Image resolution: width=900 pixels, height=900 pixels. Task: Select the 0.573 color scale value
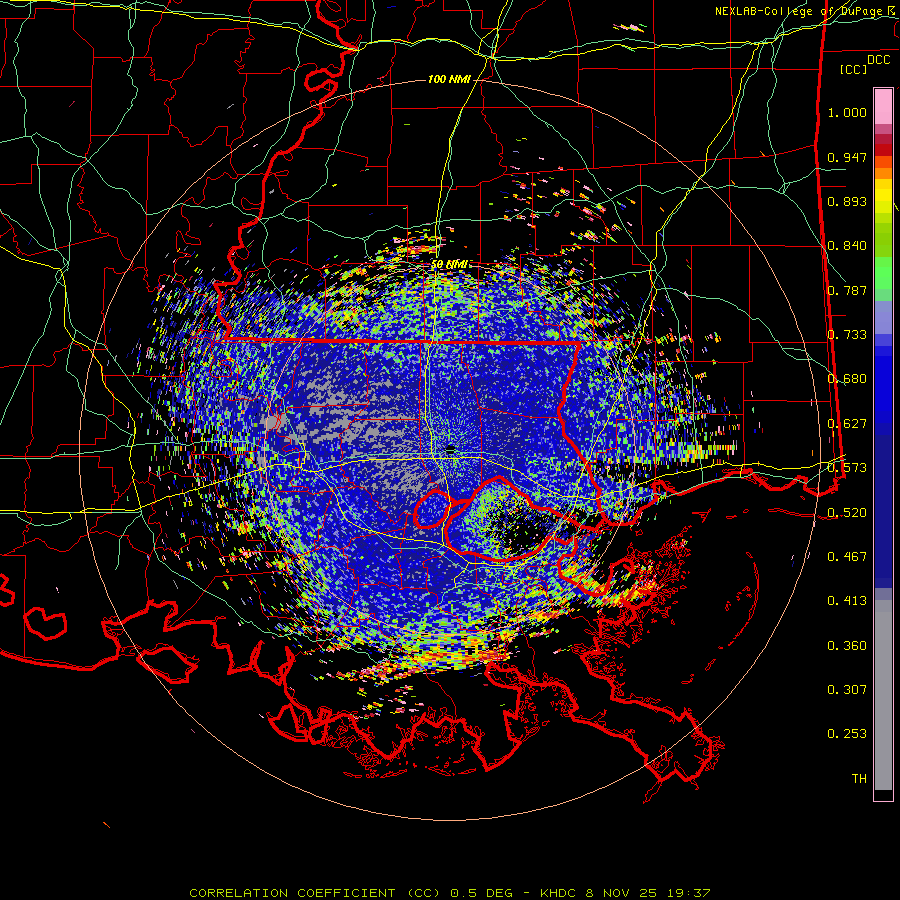point(847,468)
